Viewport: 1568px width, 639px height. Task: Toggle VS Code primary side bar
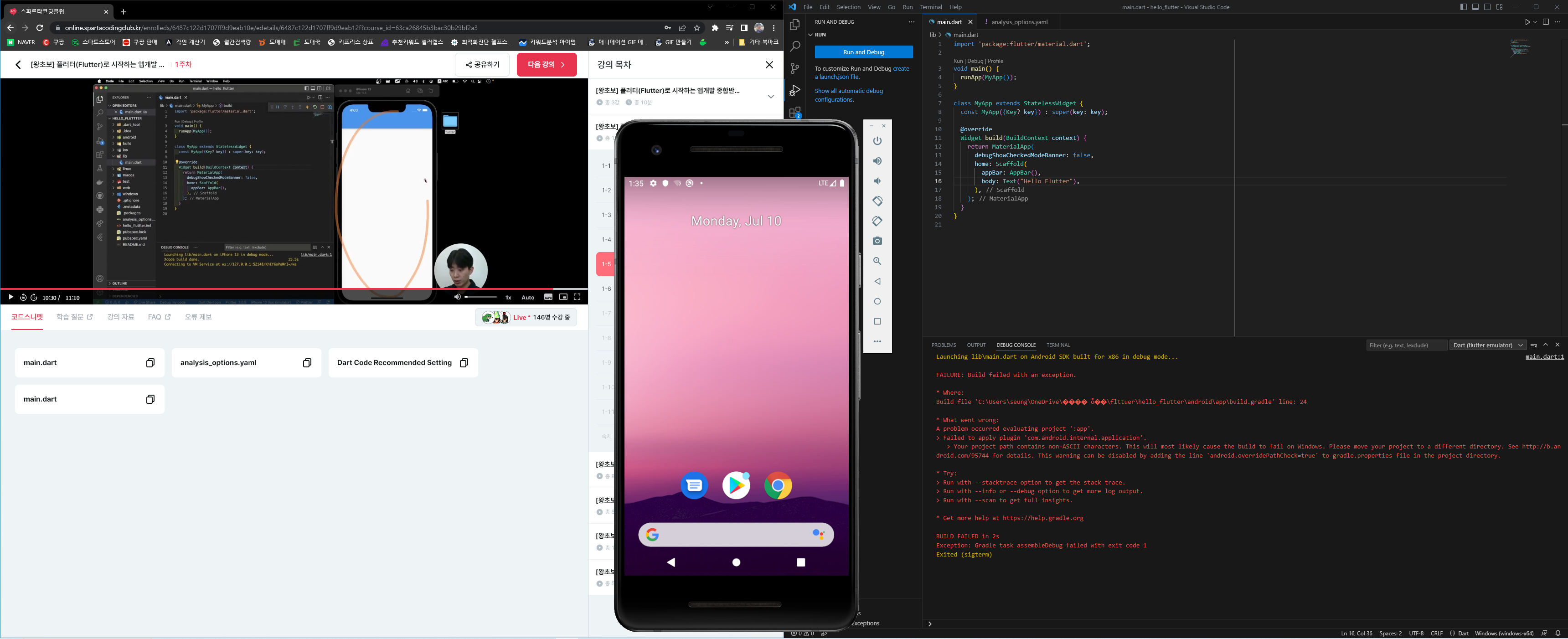pos(1463,7)
